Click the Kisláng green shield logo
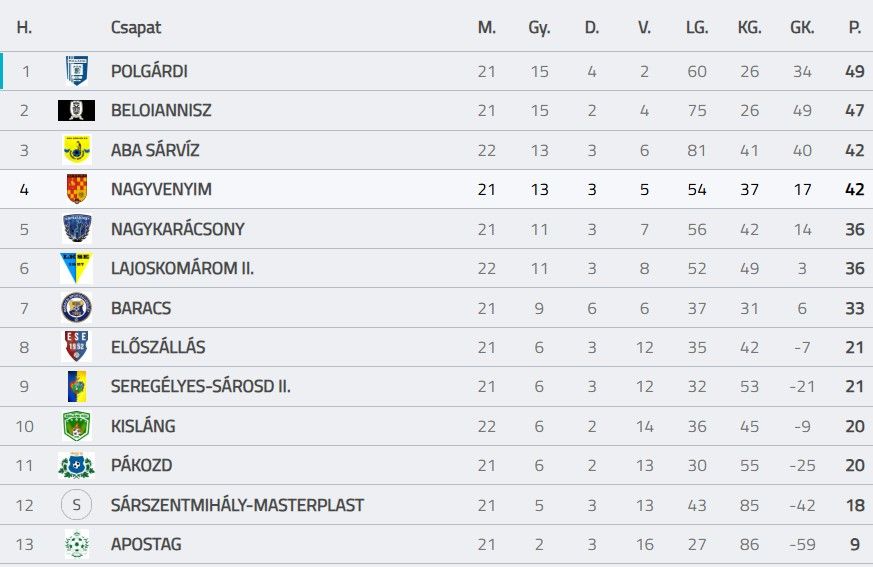The height and width of the screenshot is (567, 873). (76, 426)
